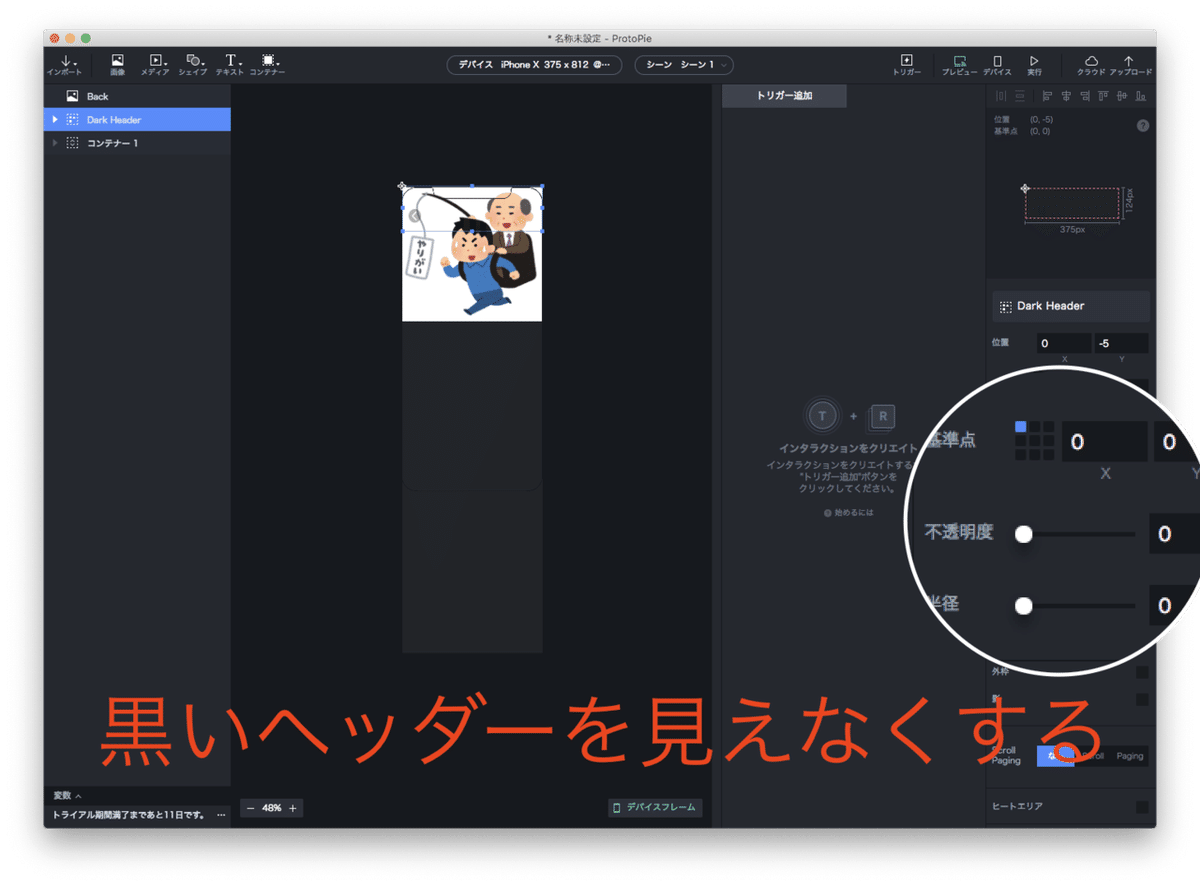
Task: Align layers to the right edge
Action: (1084, 96)
